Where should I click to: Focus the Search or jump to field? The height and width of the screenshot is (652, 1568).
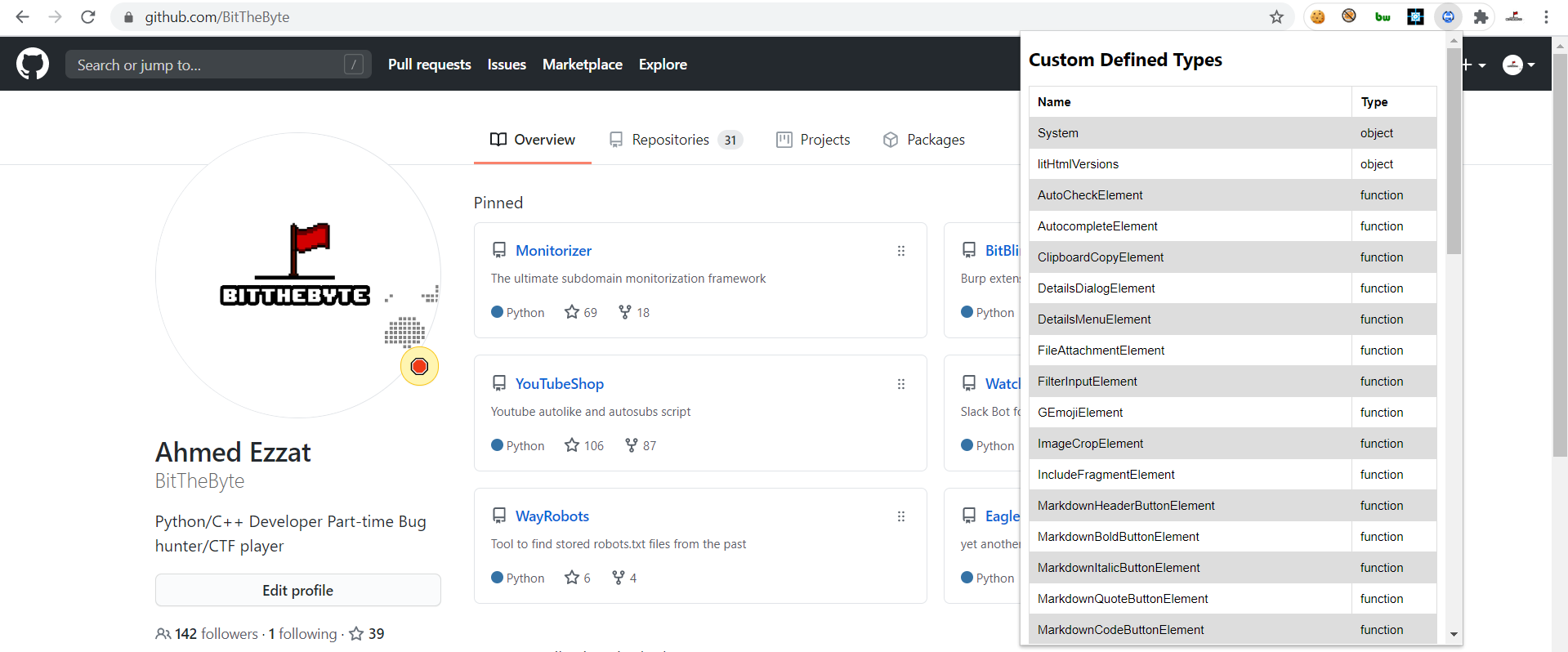pos(218,65)
